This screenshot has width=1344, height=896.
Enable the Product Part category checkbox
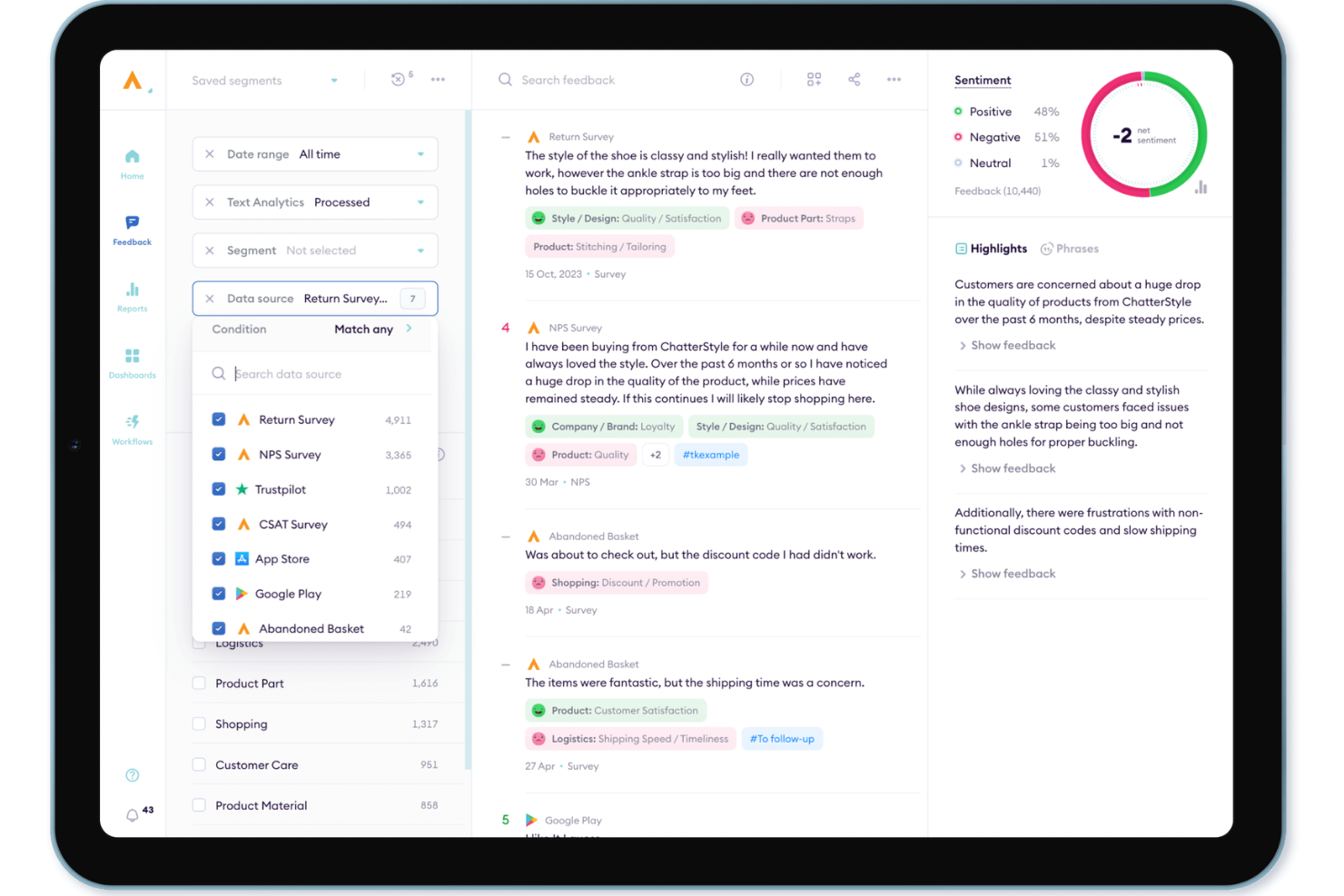point(198,682)
